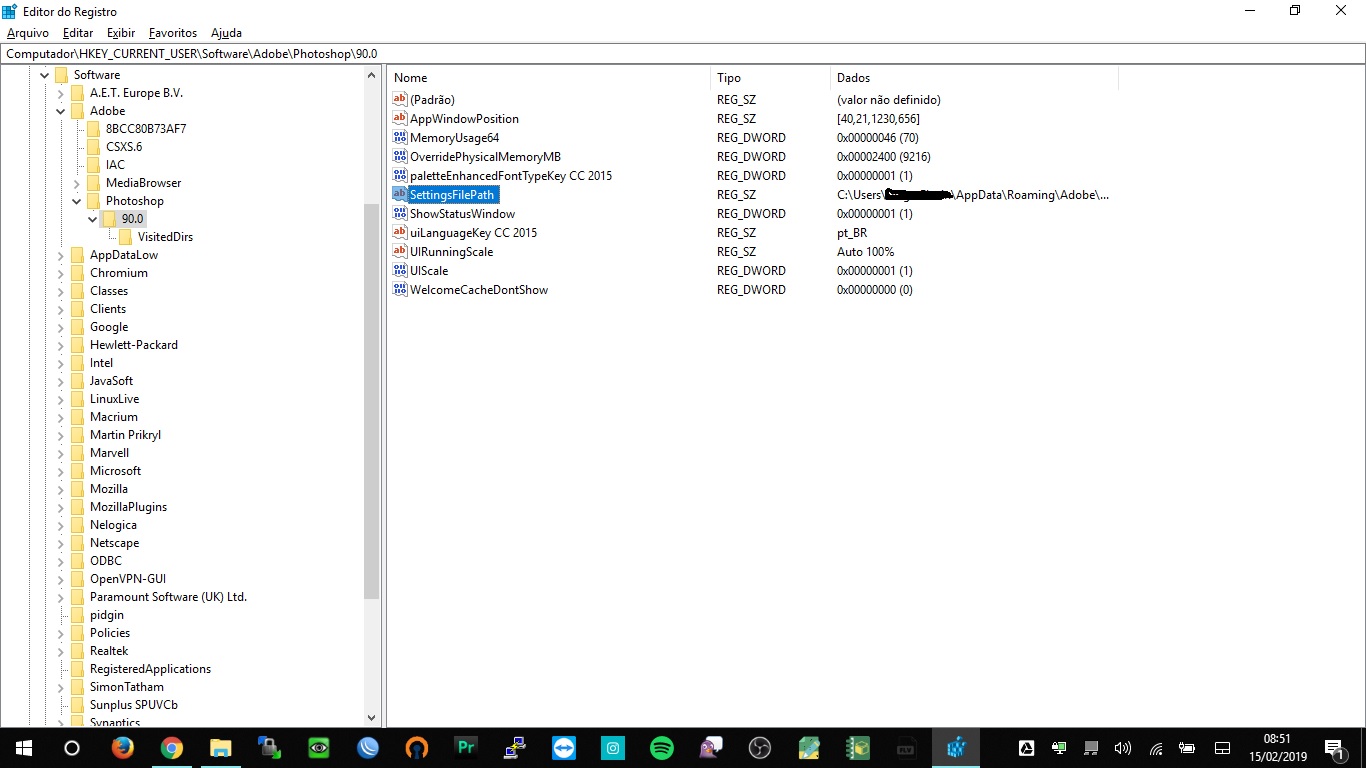Viewport: 1366px width, 768px height.
Task: Expand the Microsoft registry key
Action: coord(61,471)
